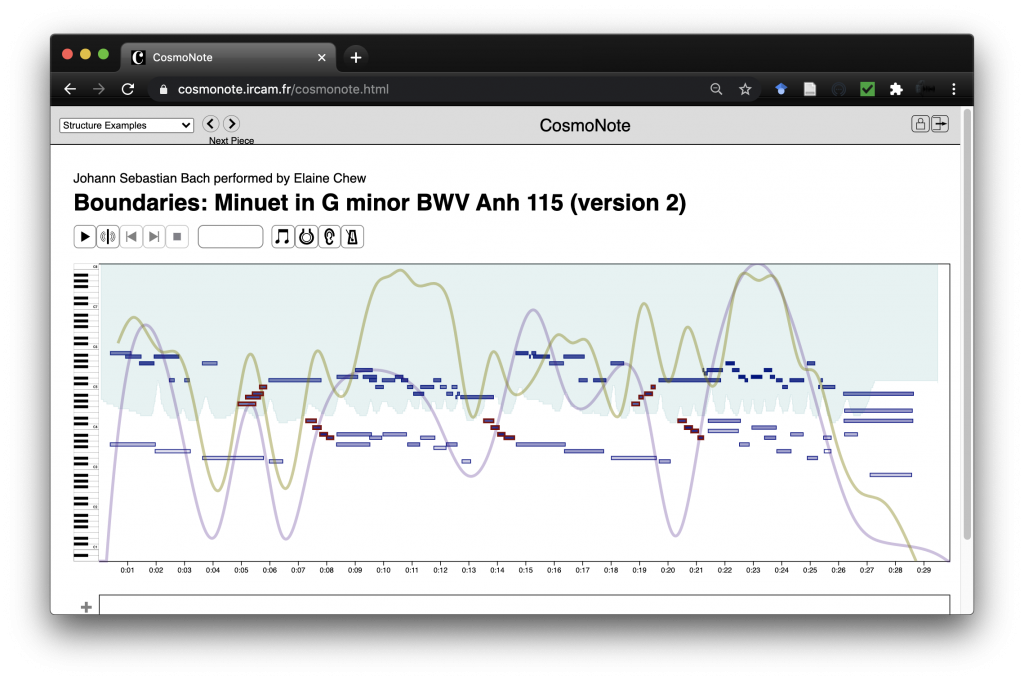Image resolution: width=1024 pixels, height=681 pixels.
Task: Select the CosmoNote browser tab
Action: [229, 57]
